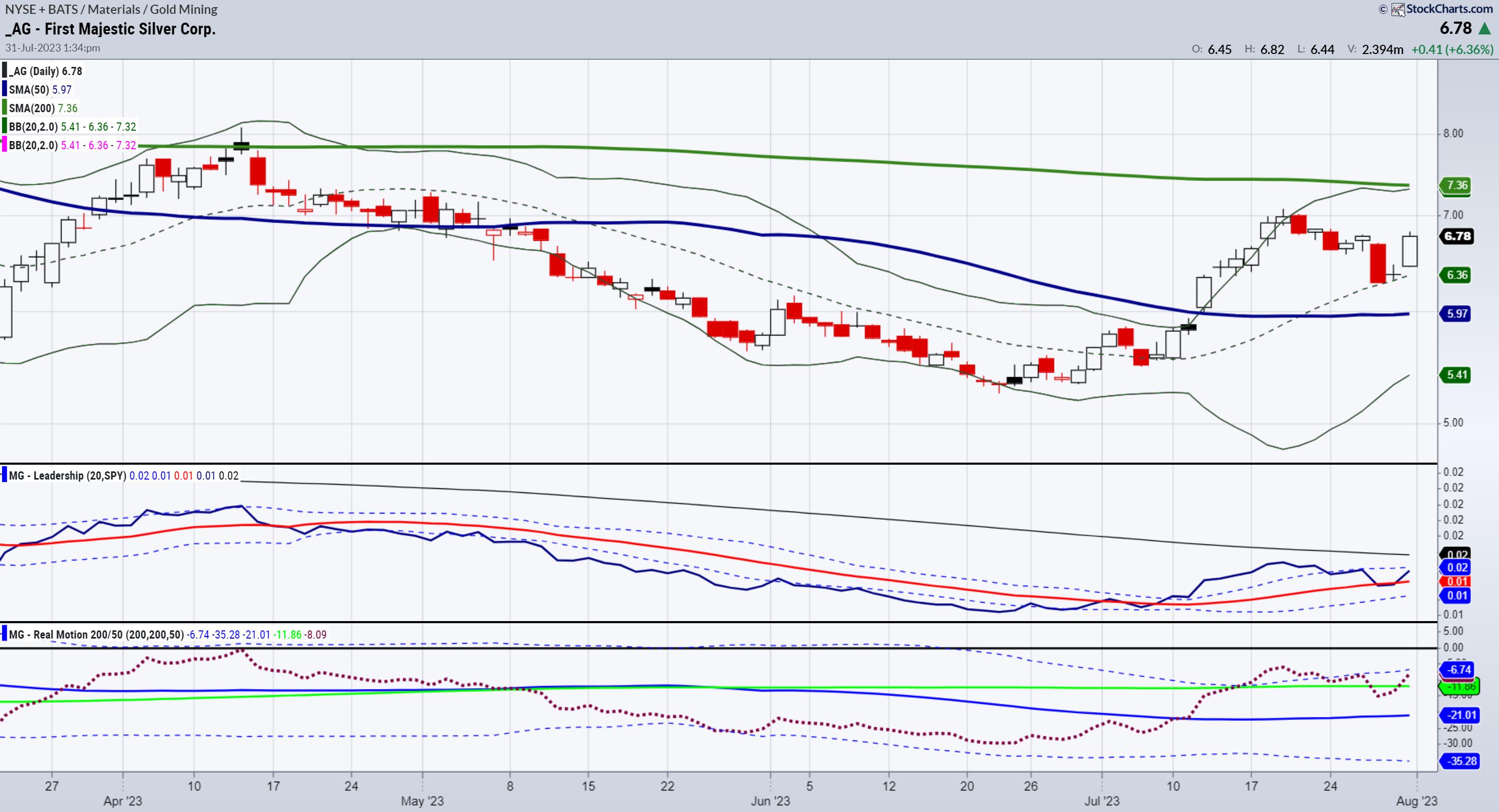The image size is (1499, 812).
Task: Click the 5.97 SMA(50) price label
Action: tap(1456, 313)
